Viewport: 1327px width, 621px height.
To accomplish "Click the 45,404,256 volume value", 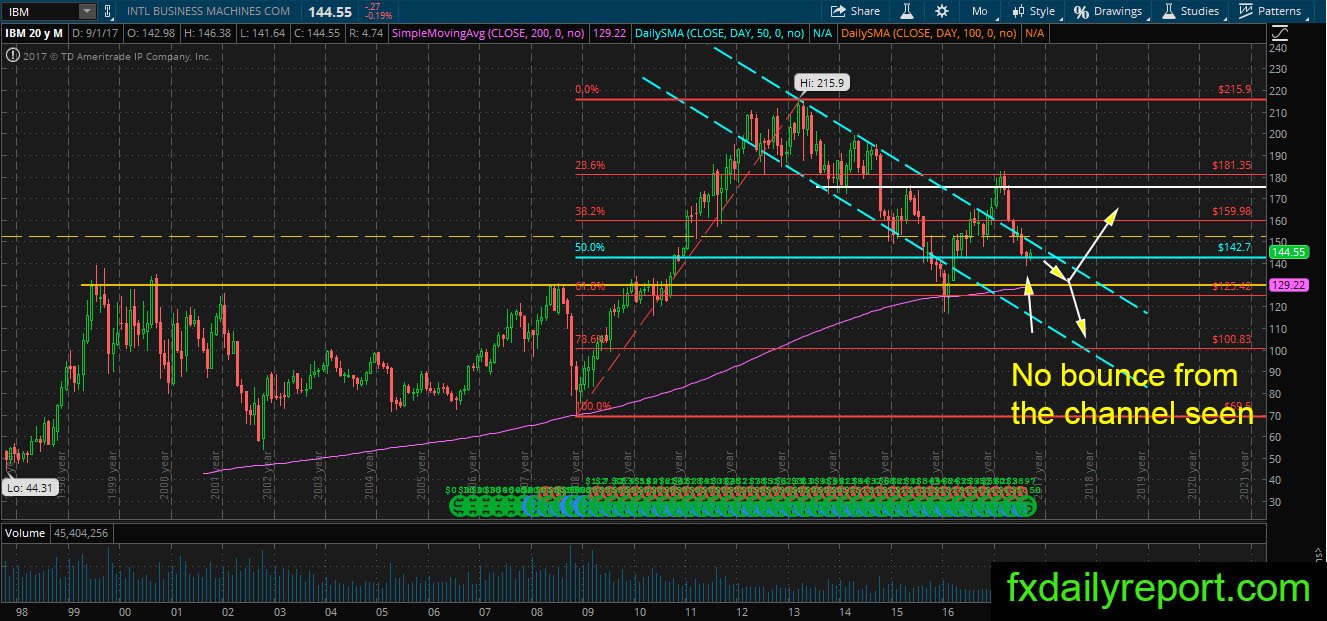I will pyautogui.click(x=81, y=533).
